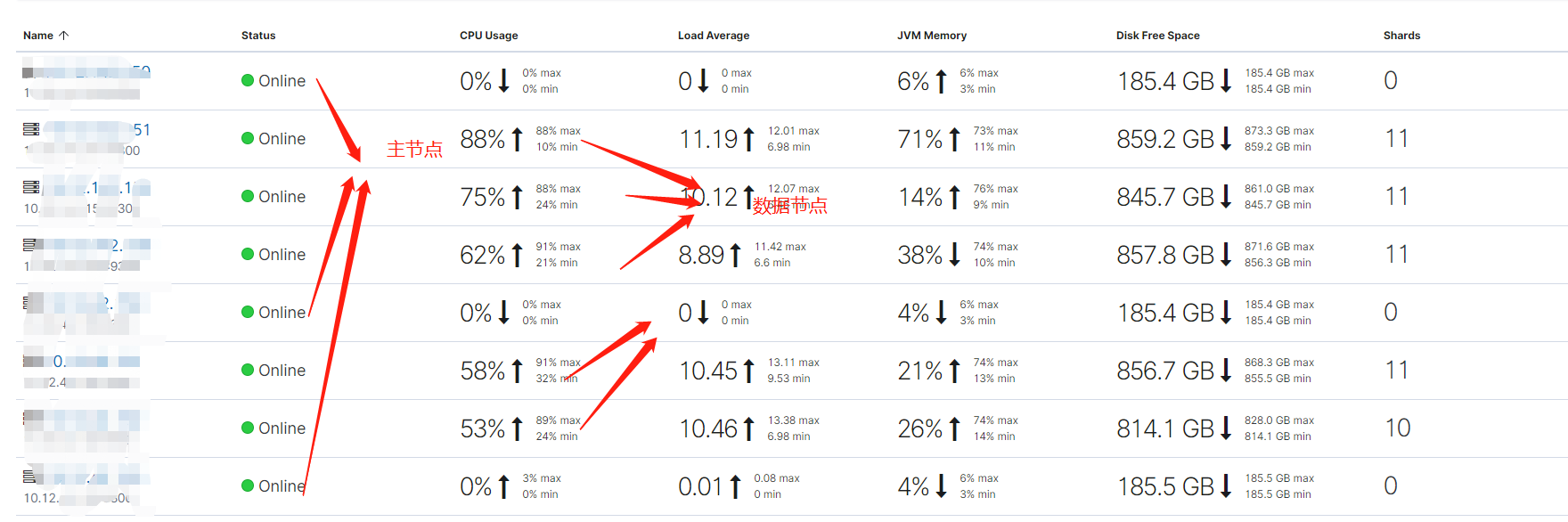1568x522 pixels.
Task: Click the '13.11 max' load label
Action: point(794,363)
